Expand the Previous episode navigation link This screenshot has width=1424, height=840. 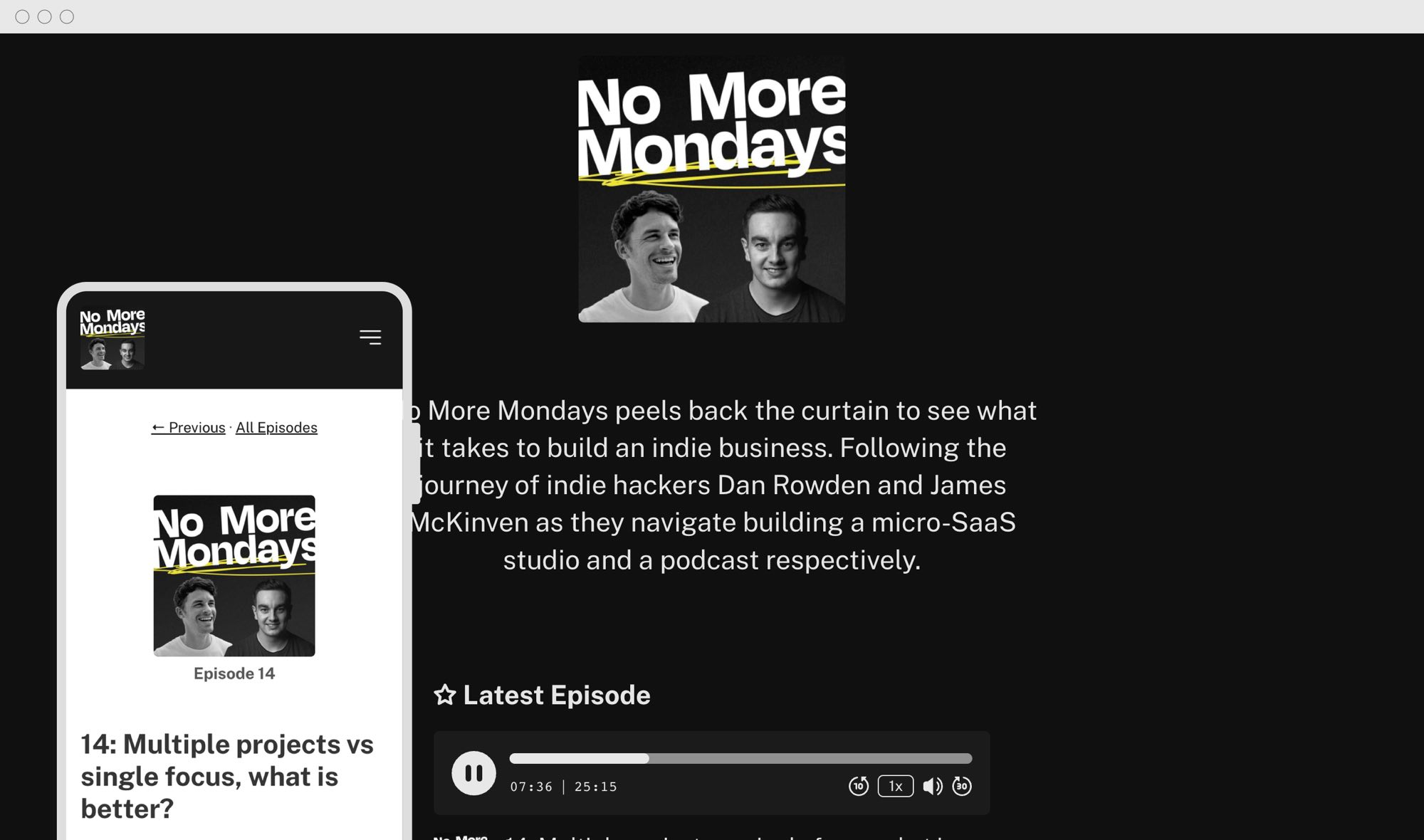point(187,428)
